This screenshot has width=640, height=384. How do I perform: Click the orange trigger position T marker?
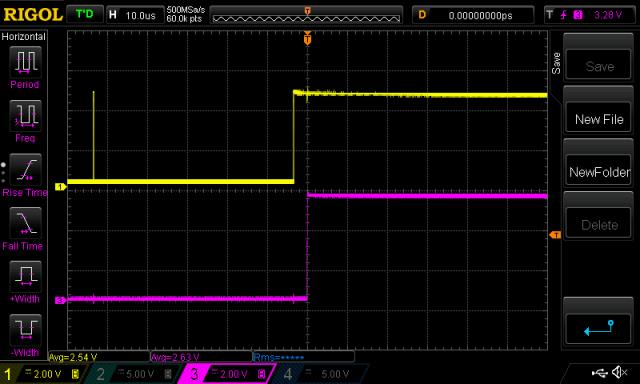[x=307, y=38]
